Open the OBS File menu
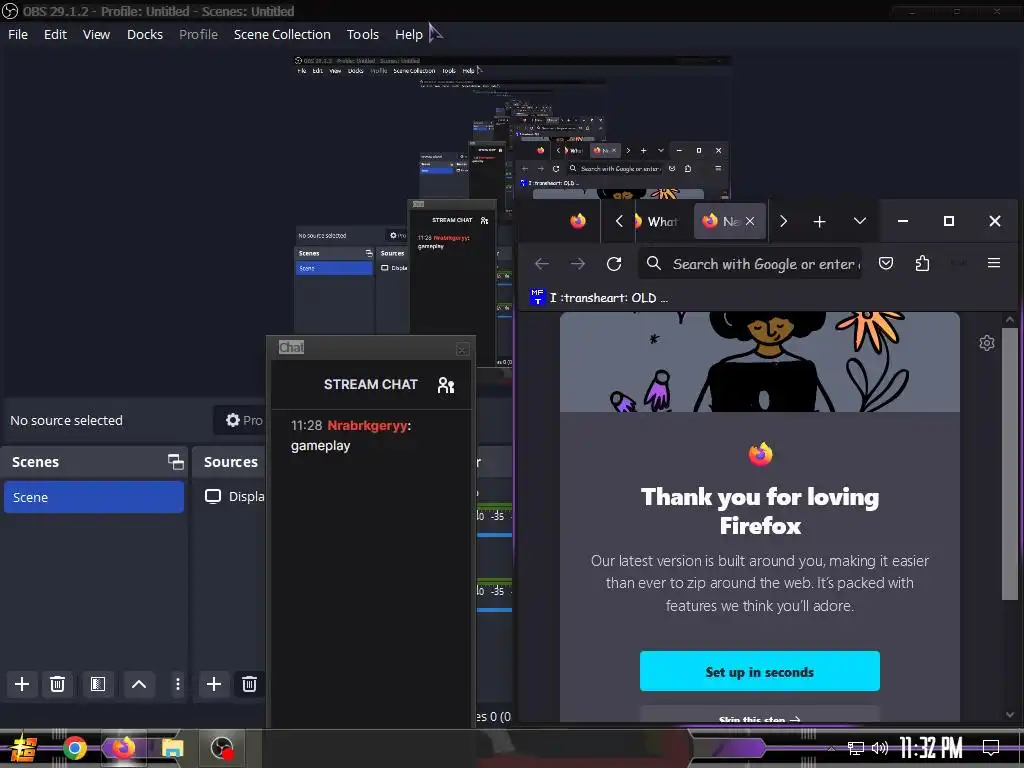This screenshot has height=768, width=1024. [18, 35]
